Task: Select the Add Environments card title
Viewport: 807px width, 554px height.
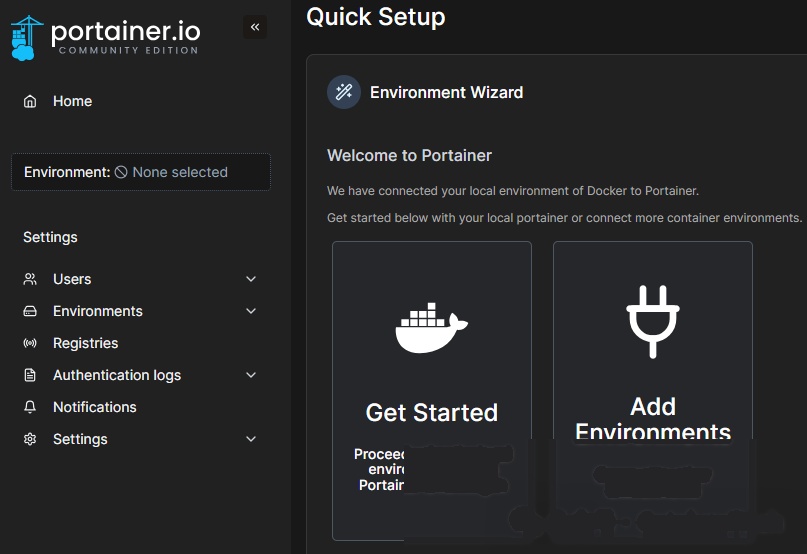Action: tap(653, 419)
